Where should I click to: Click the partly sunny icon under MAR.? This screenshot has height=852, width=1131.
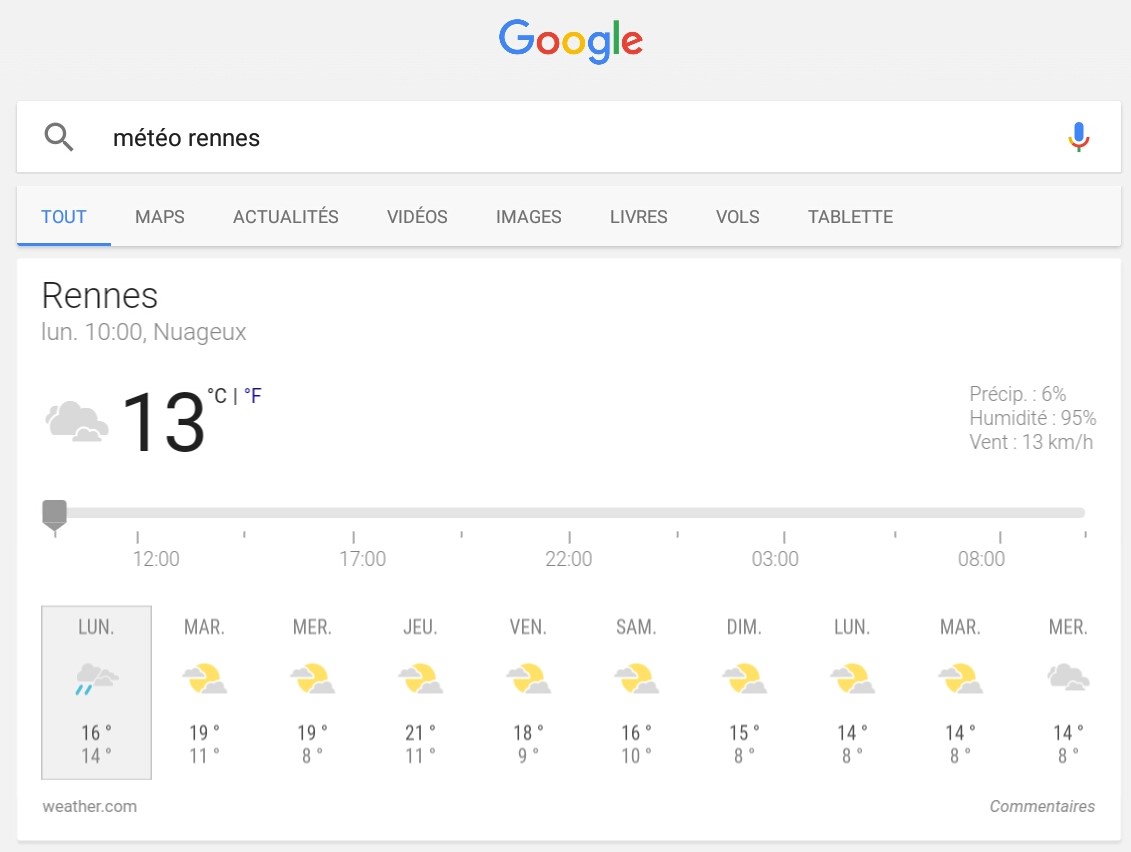point(204,677)
